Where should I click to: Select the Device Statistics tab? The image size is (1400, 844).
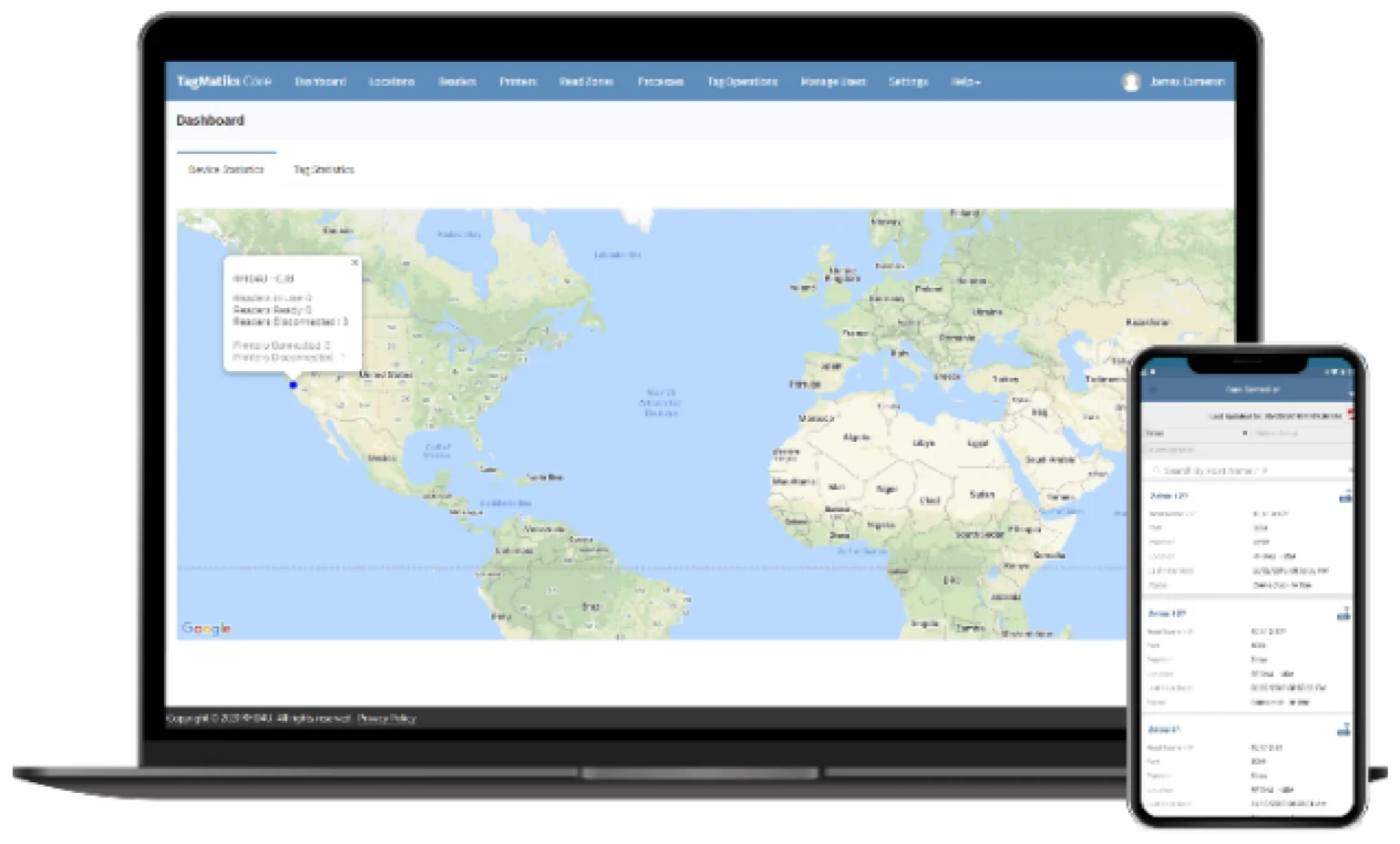coord(226,170)
